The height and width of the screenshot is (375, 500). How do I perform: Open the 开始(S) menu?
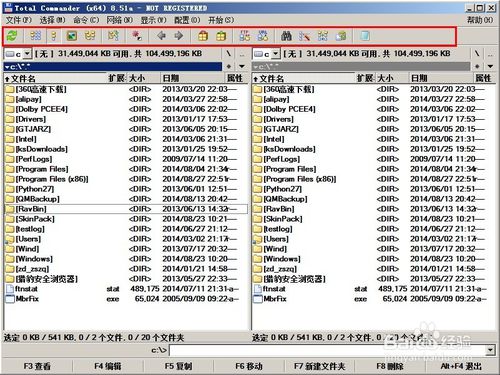click(x=221, y=20)
